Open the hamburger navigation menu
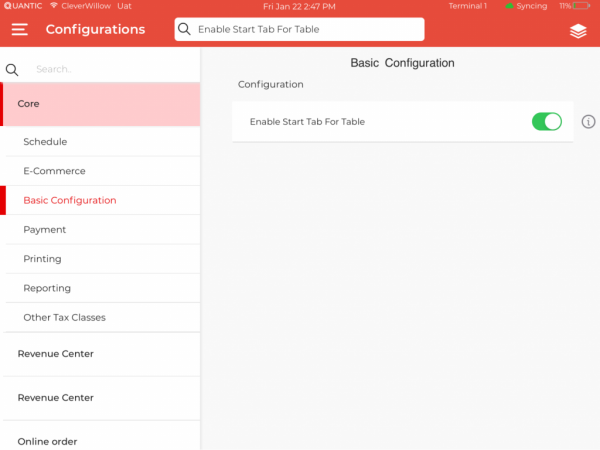Screen dimensions: 600x450 point(20,30)
